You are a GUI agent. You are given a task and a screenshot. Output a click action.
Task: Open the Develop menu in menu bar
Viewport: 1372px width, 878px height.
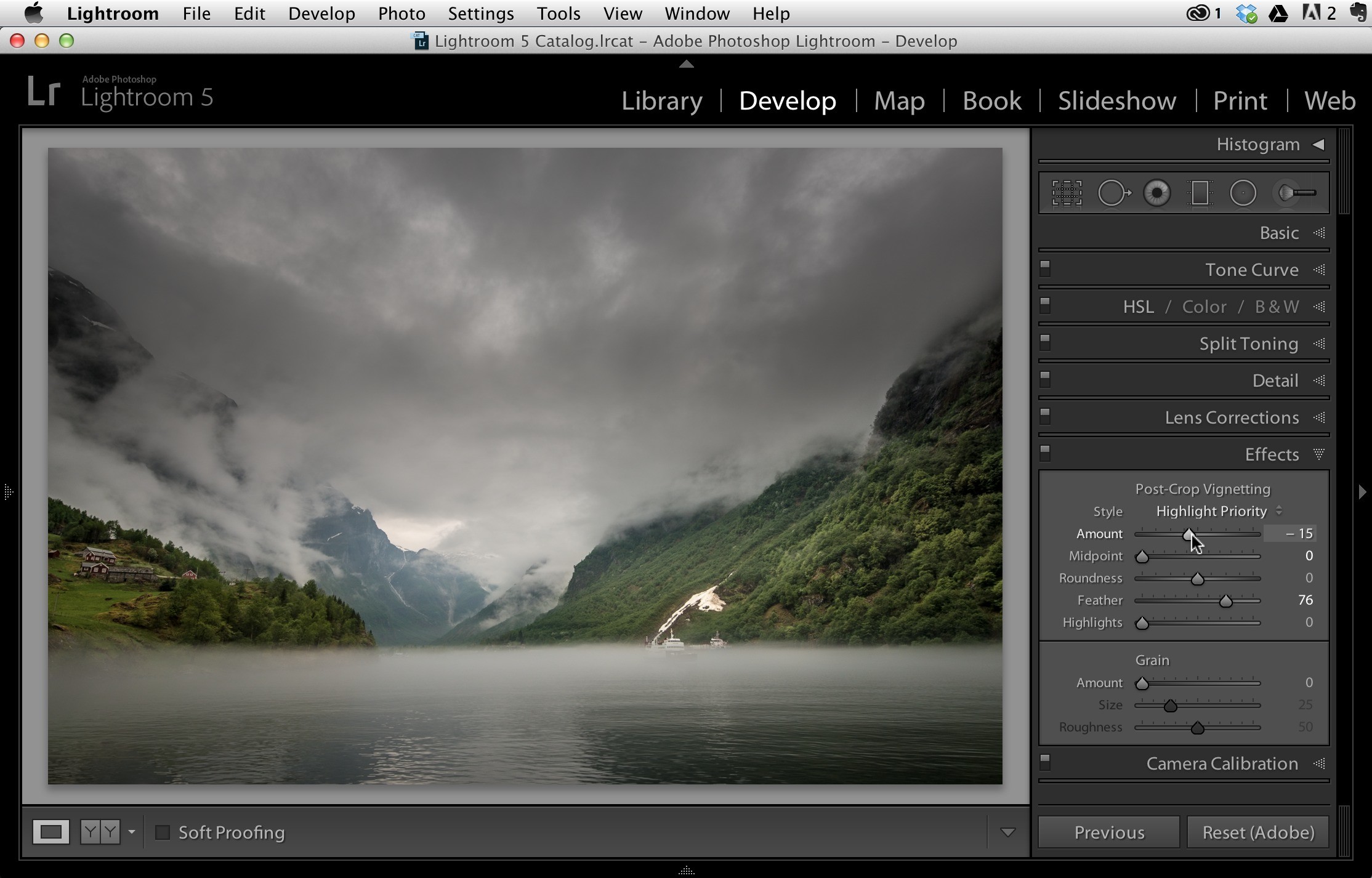(x=321, y=14)
